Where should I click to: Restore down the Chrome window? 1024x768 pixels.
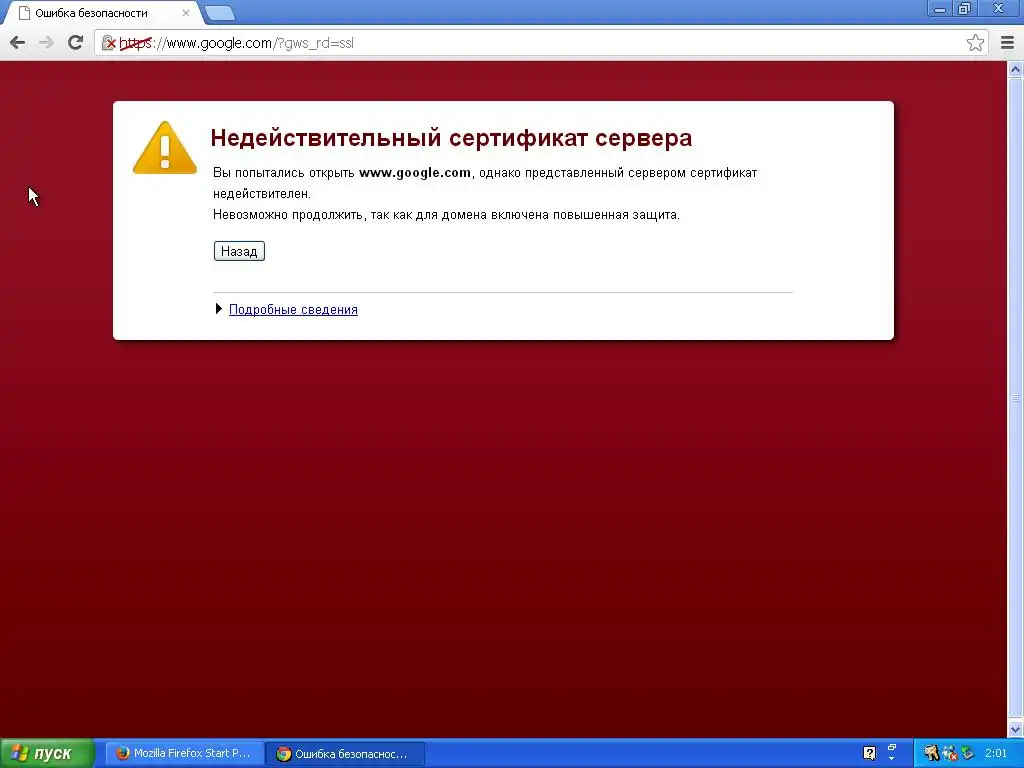tap(964, 8)
